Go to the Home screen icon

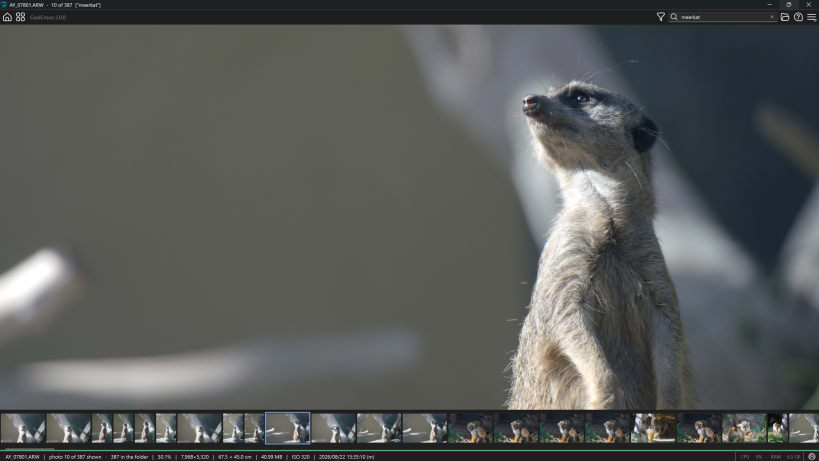(7, 17)
